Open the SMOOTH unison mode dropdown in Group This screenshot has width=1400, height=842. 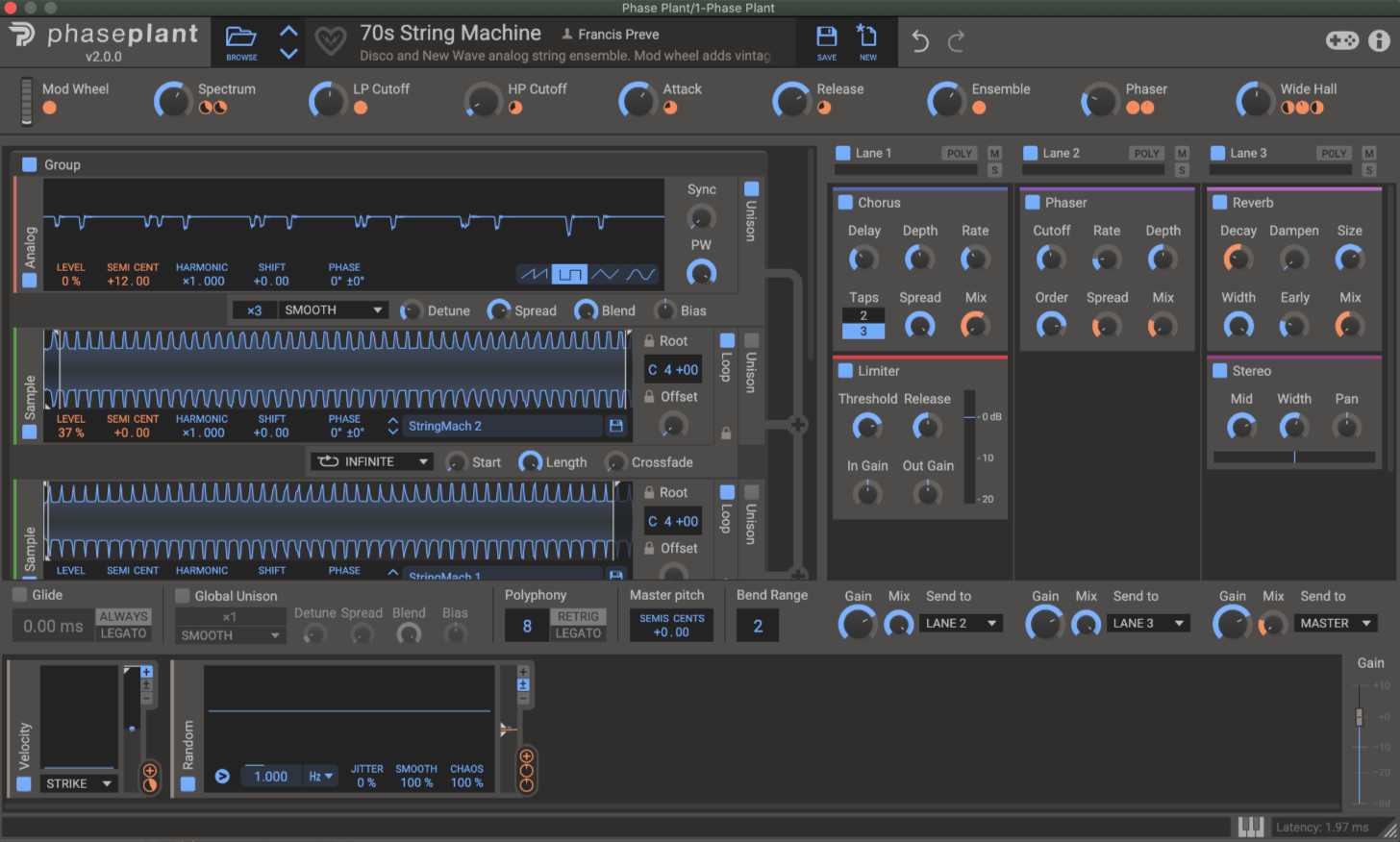click(333, 310)
